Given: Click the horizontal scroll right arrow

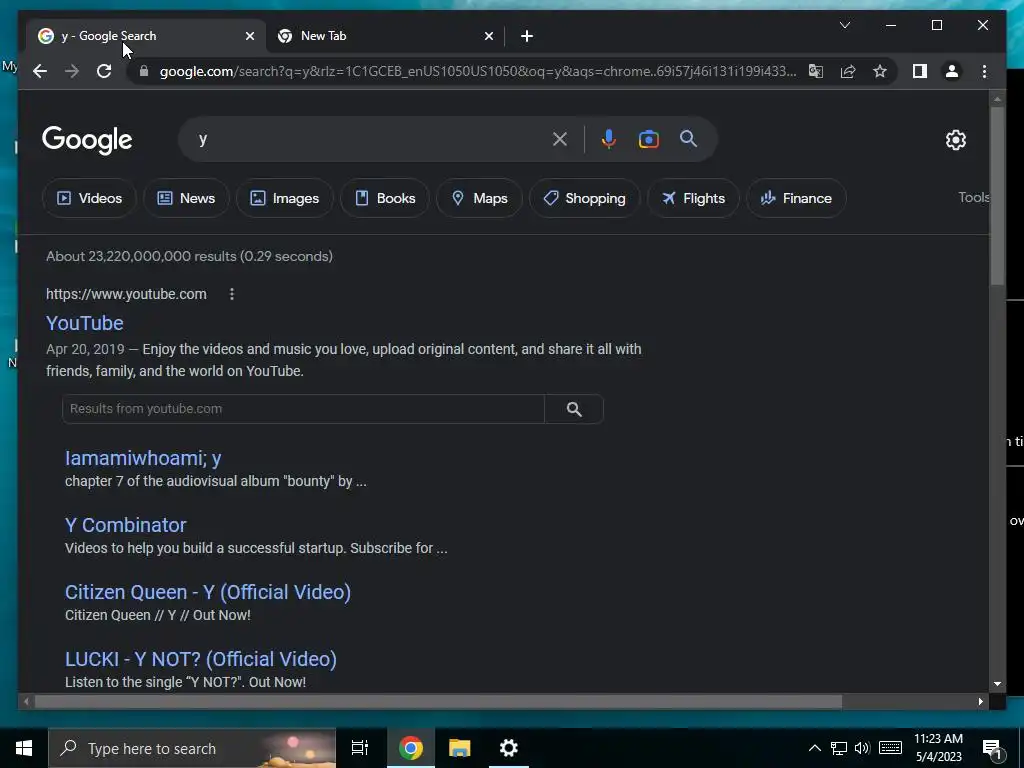Looking at the screenshot, I should [x=980, y=701].
